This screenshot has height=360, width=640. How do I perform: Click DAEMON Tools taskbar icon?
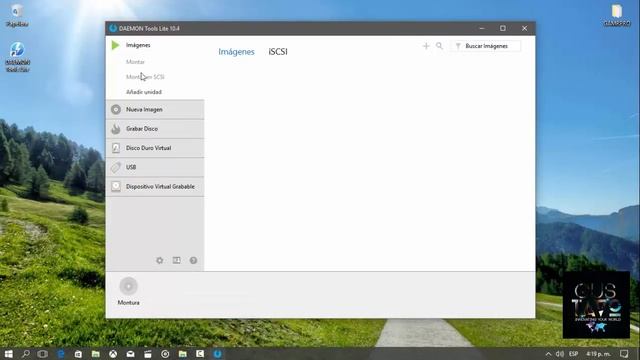(x=218, y=354)
